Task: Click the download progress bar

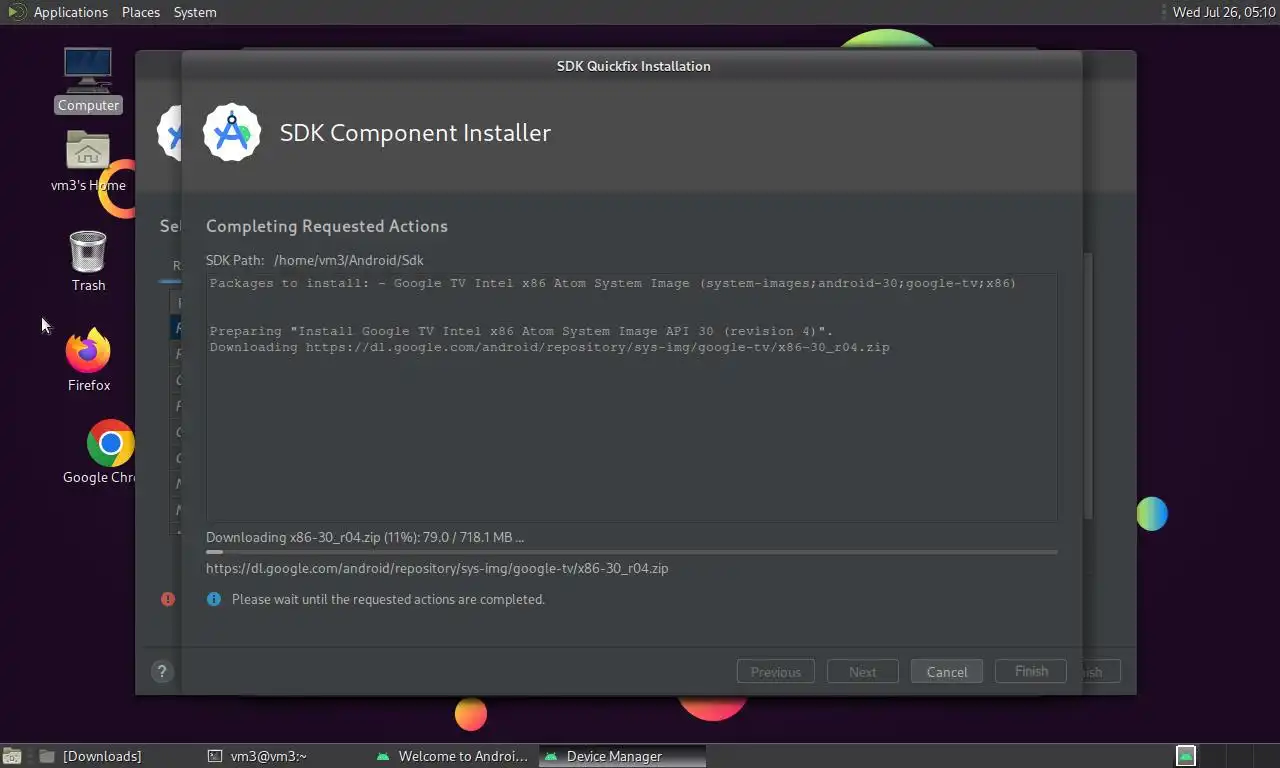Action: click(632, 552)
